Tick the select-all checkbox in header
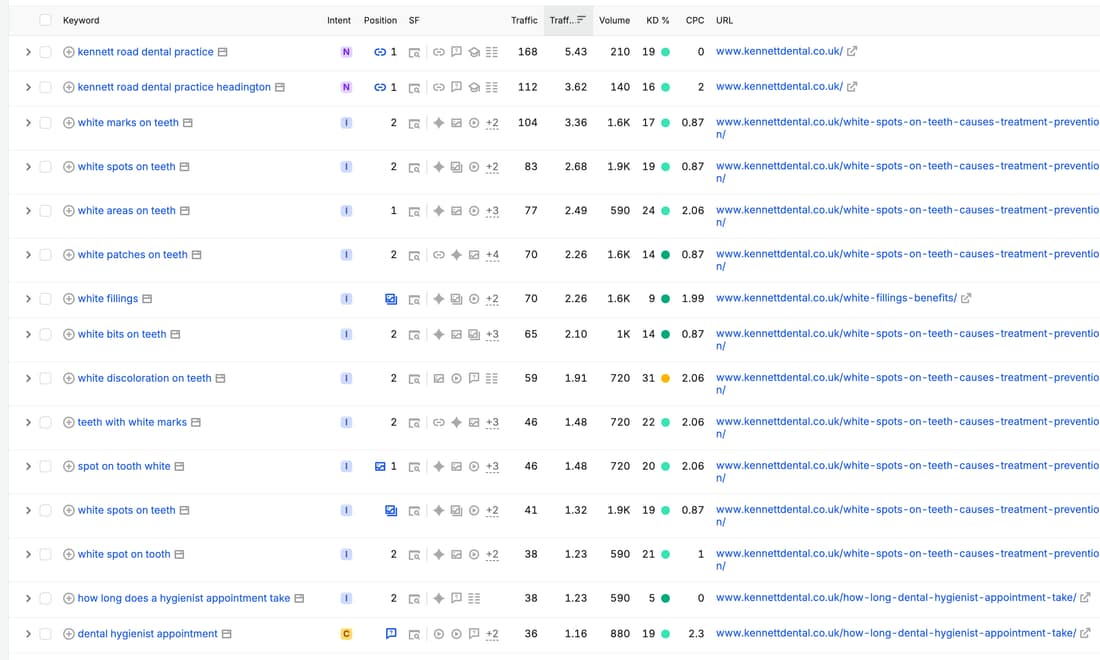The height and width of the screenshot is (660, 1100). 46,20
